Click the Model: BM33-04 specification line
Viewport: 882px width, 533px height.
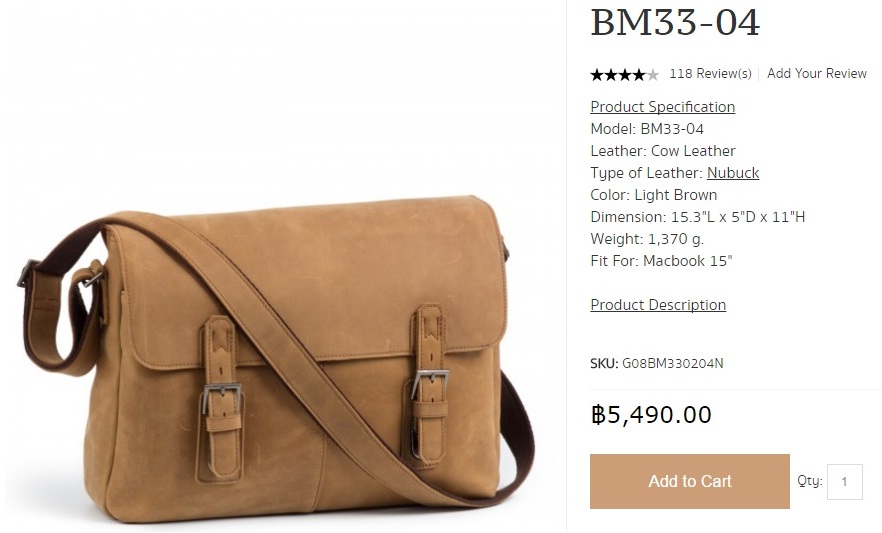point(647,129)
